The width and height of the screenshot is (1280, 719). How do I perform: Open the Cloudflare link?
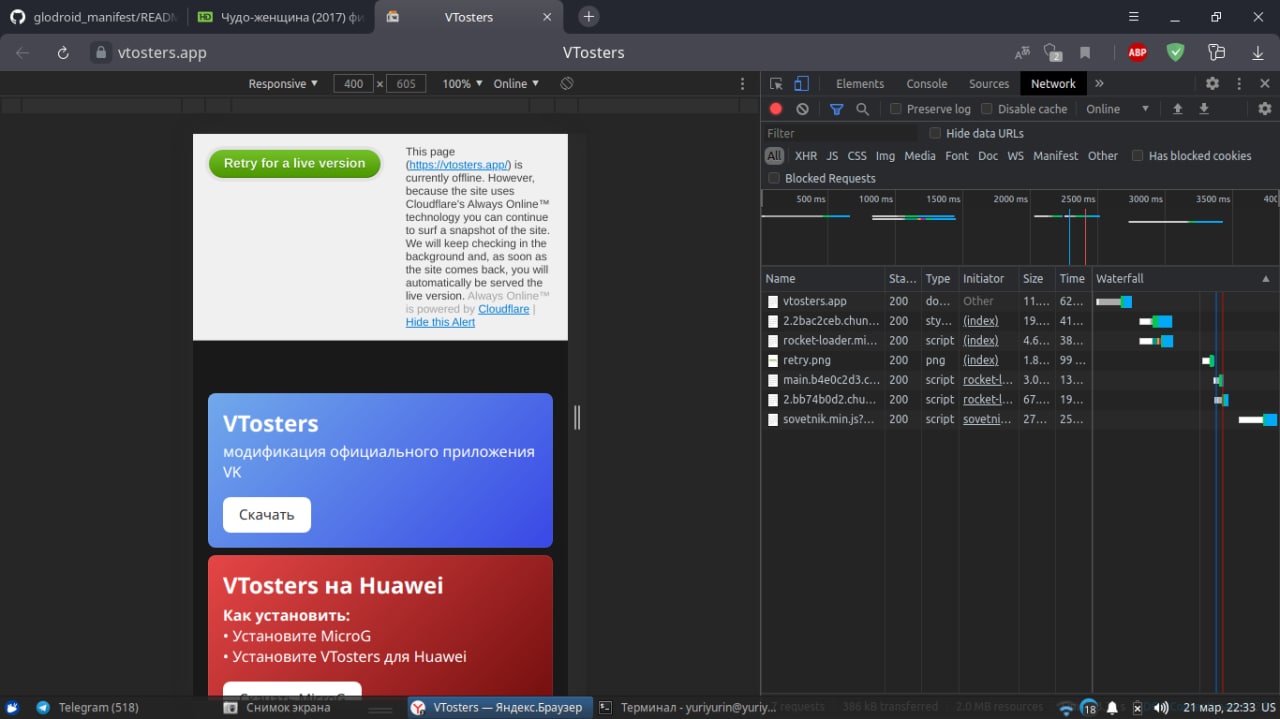tap(504, 309)
